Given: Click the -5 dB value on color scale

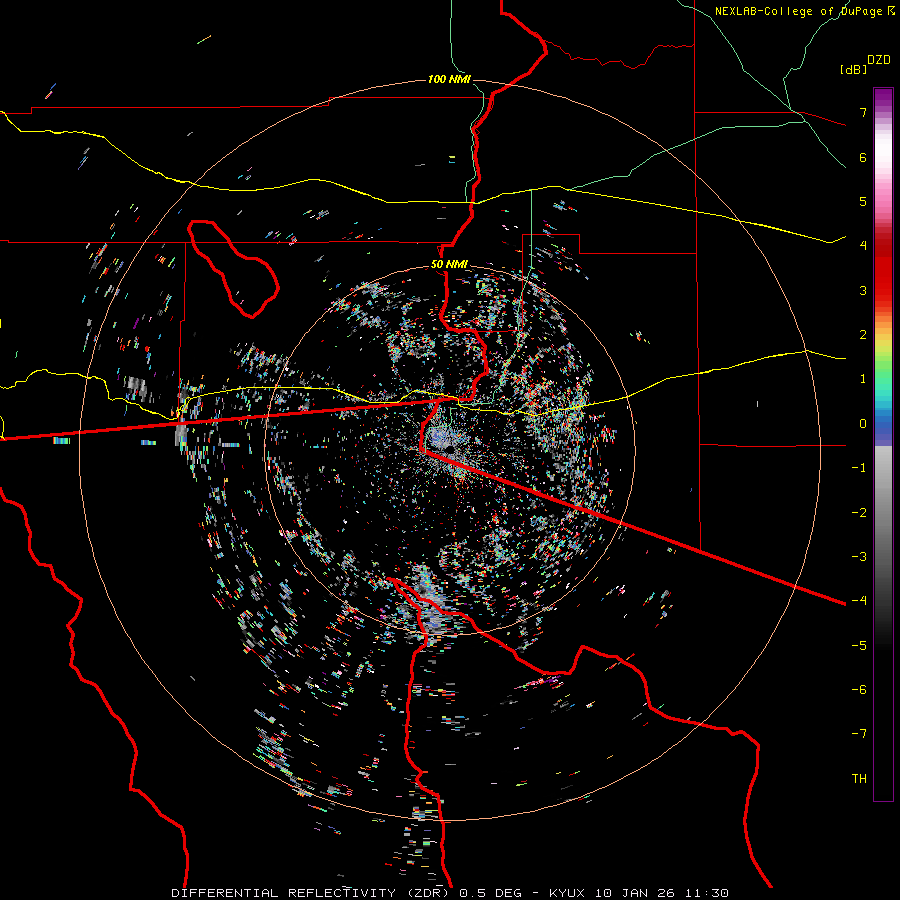Looking at the screenshot, I should coord(859,646).
